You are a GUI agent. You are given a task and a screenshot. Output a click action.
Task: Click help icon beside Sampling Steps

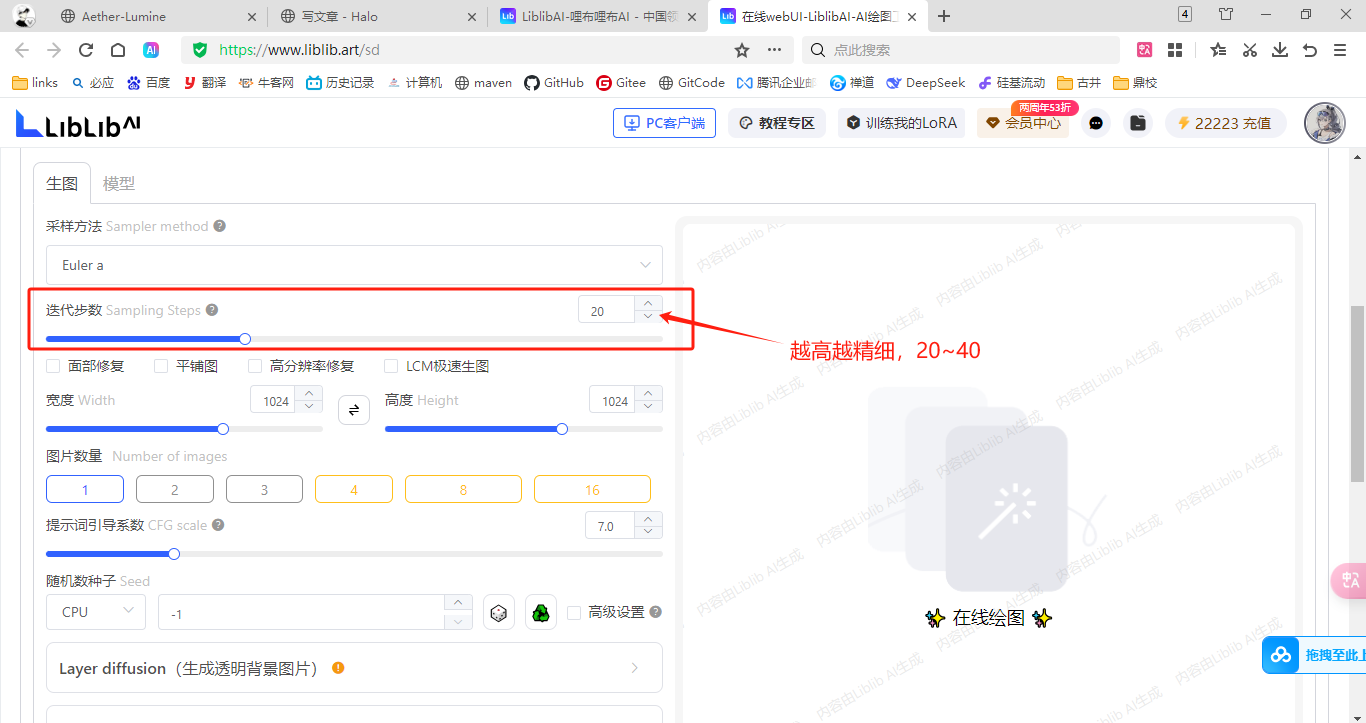coord(212,310)
